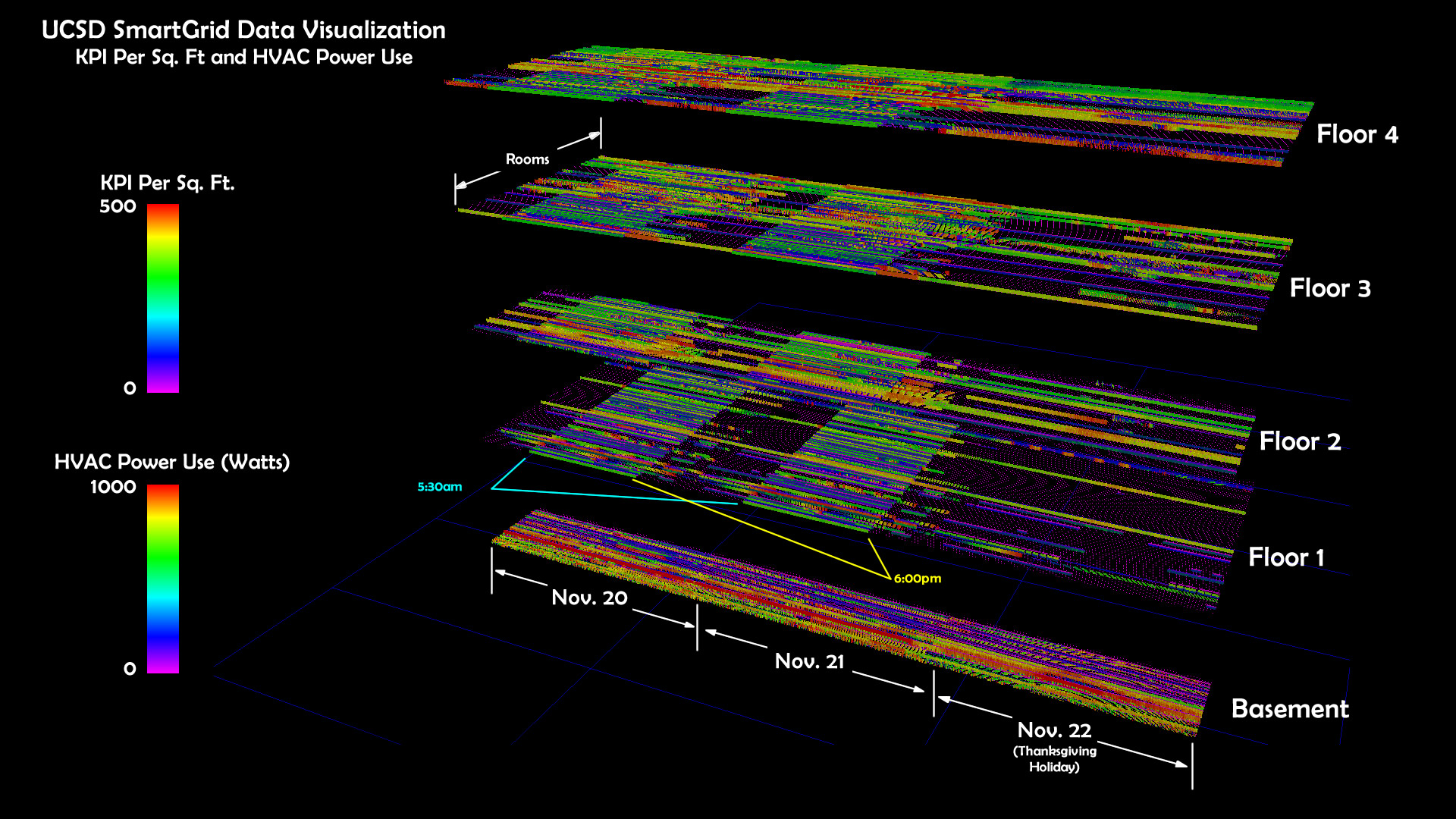This screenshot has height=819, width=1456.
Task: Click the Floor 4 label
Action: tap(1357, 134)
